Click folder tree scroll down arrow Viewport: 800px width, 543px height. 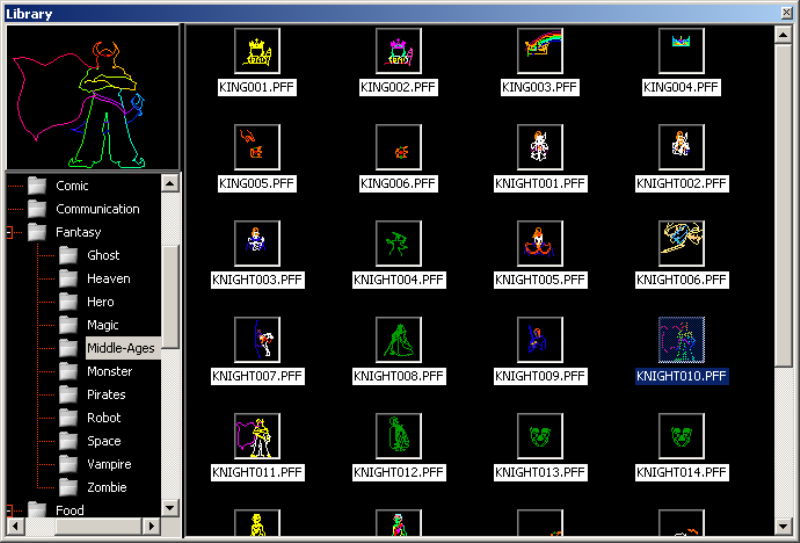point(170,508)
